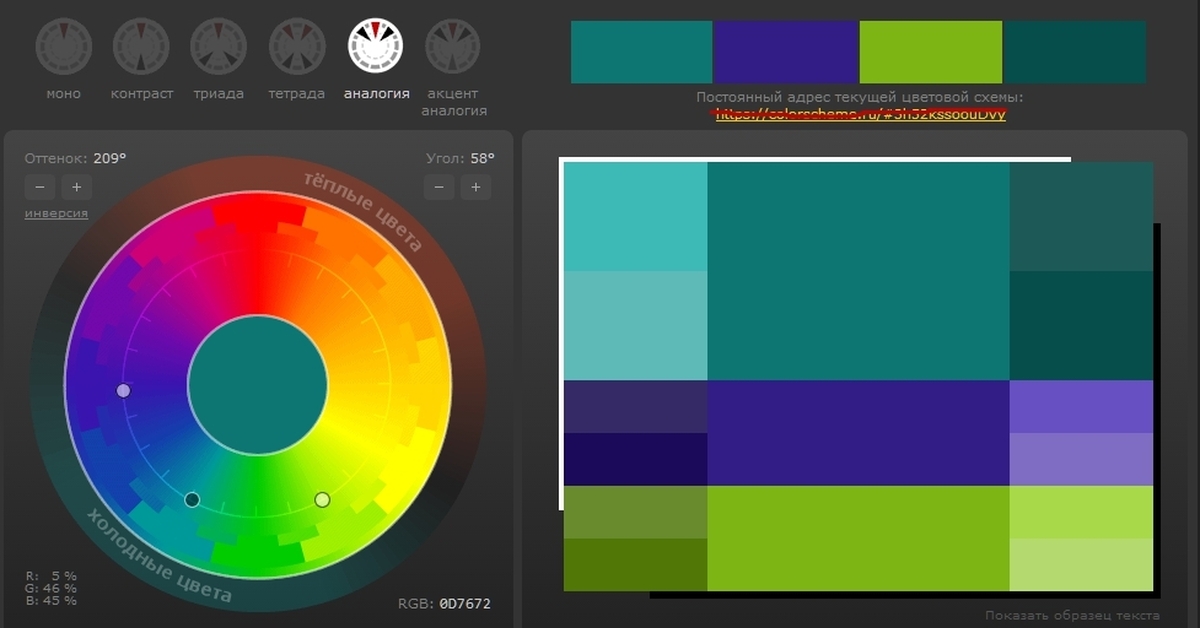Click the light green wheel handle
Image resolution: width=1200 pixels, height=628 pixels.
click(x=322, y=499)
